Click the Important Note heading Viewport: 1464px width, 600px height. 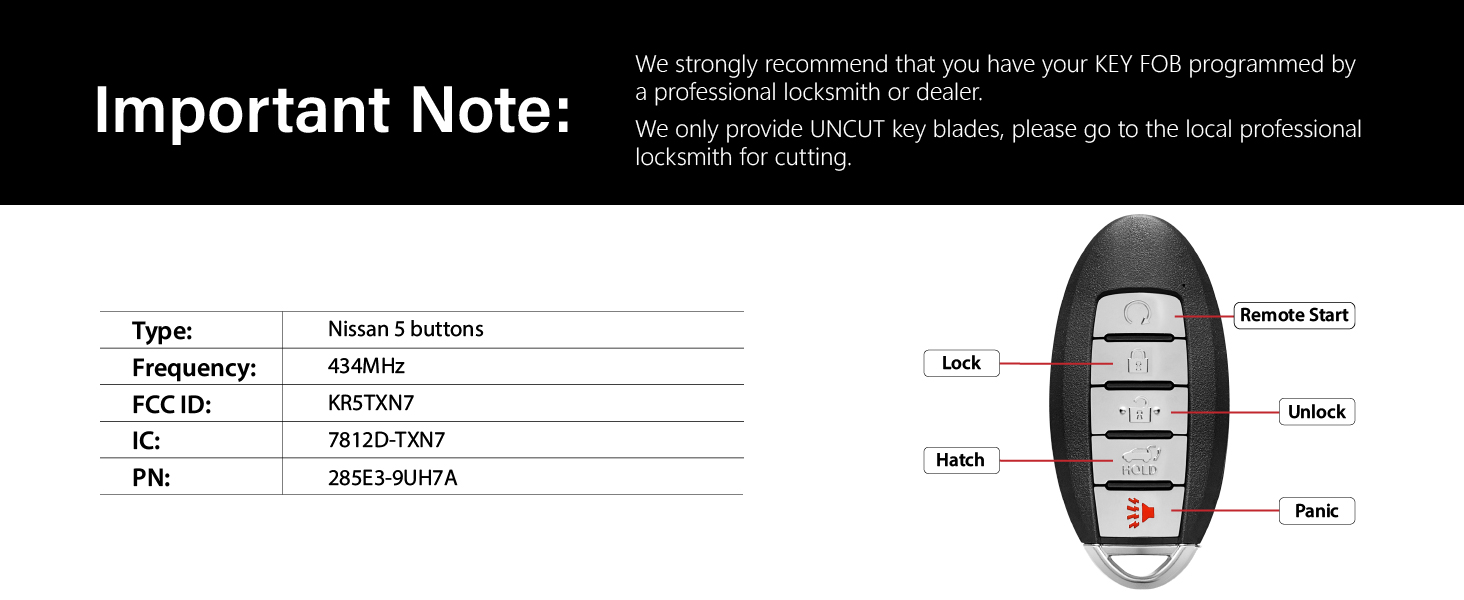[x=332, y=110]
